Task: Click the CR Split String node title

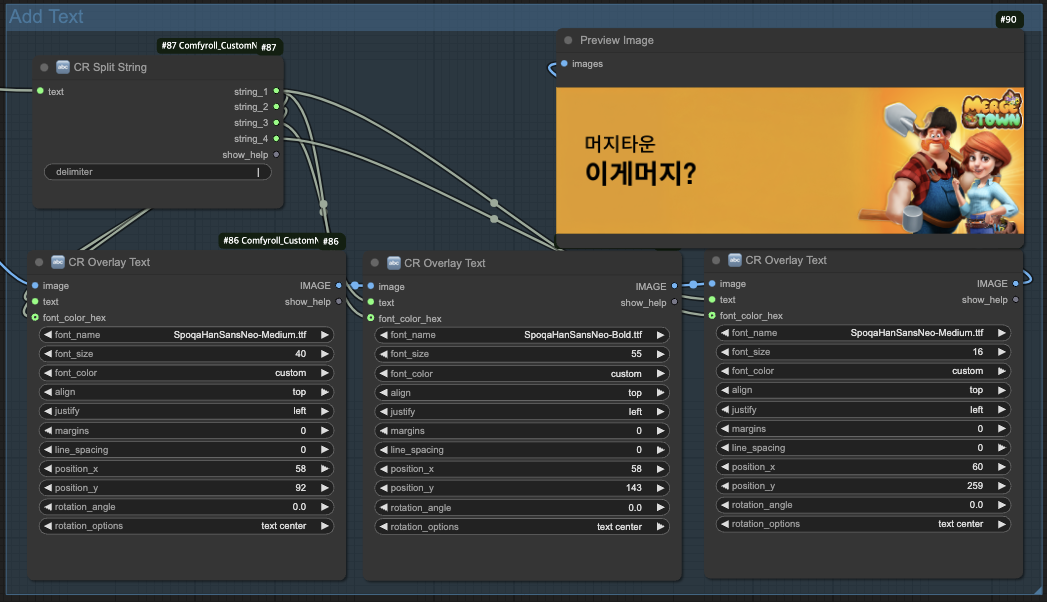Action: [x=110, y=67]
